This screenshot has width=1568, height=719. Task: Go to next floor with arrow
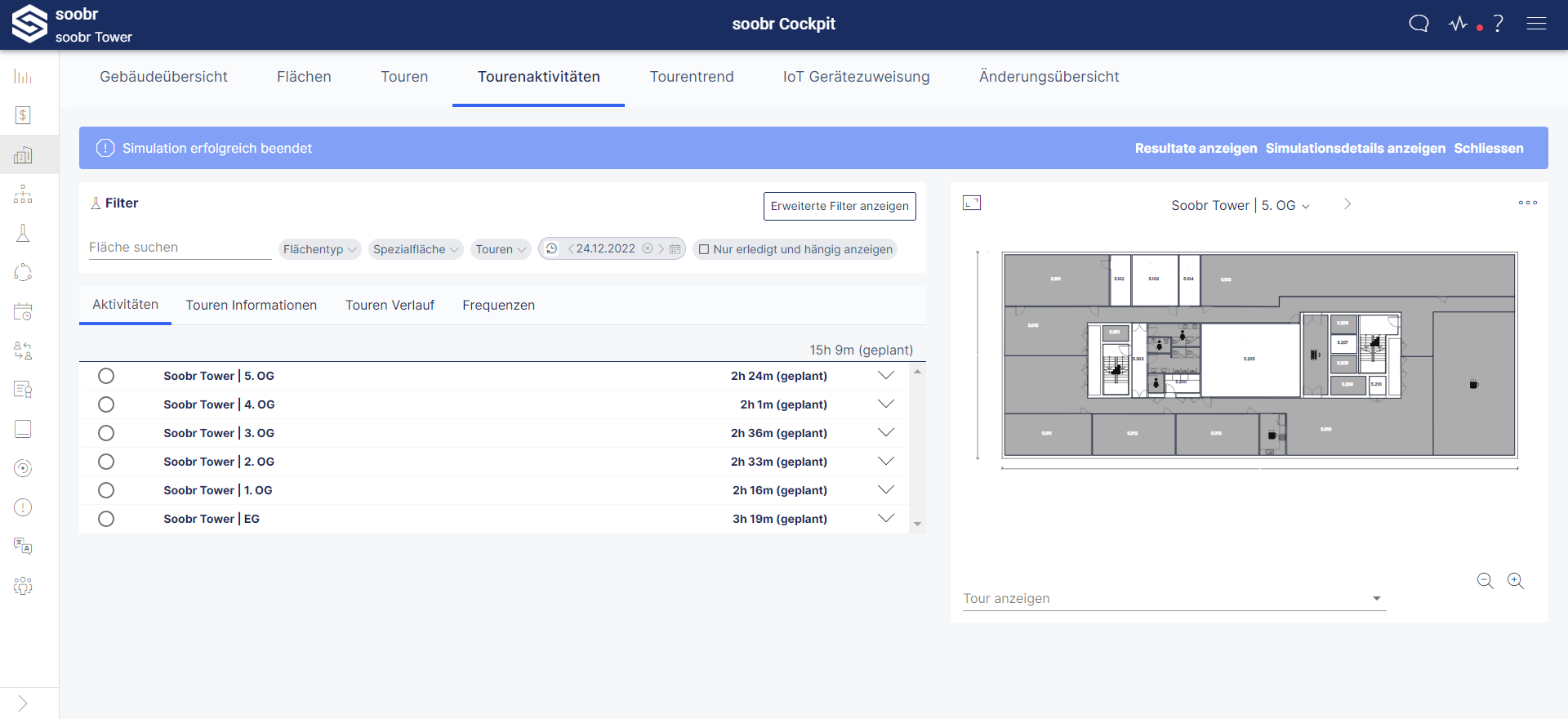[1347, 204]
